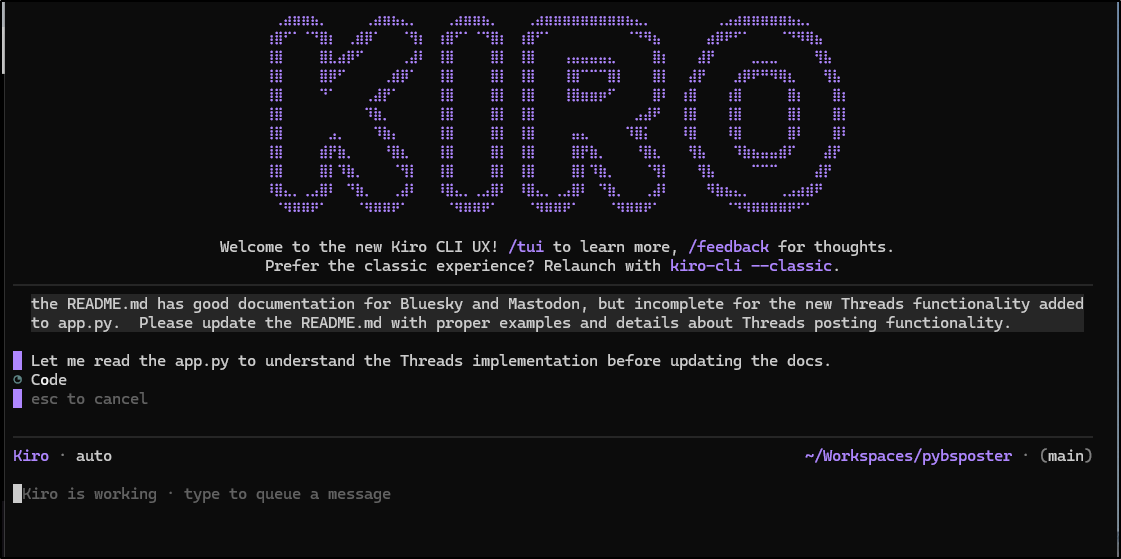
Task: Click the Code tool step label
Action: point(49,380)
